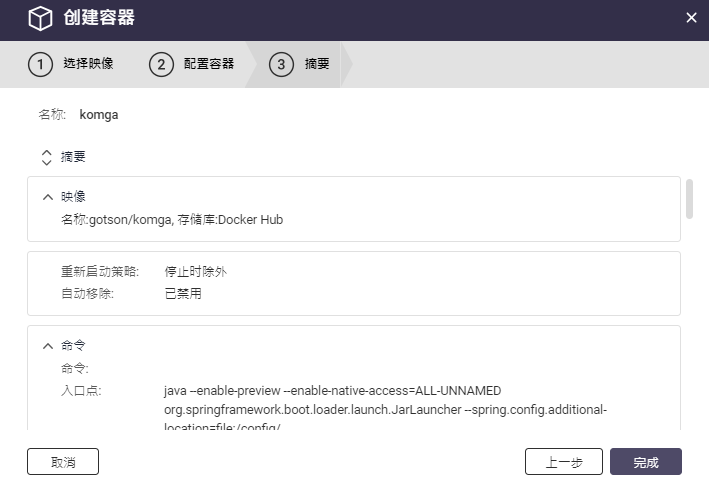The height and width of the screenshot is (494, 709).
Task: Click the vertical scrollbar thumb in summary
Action: coord(689,199)
